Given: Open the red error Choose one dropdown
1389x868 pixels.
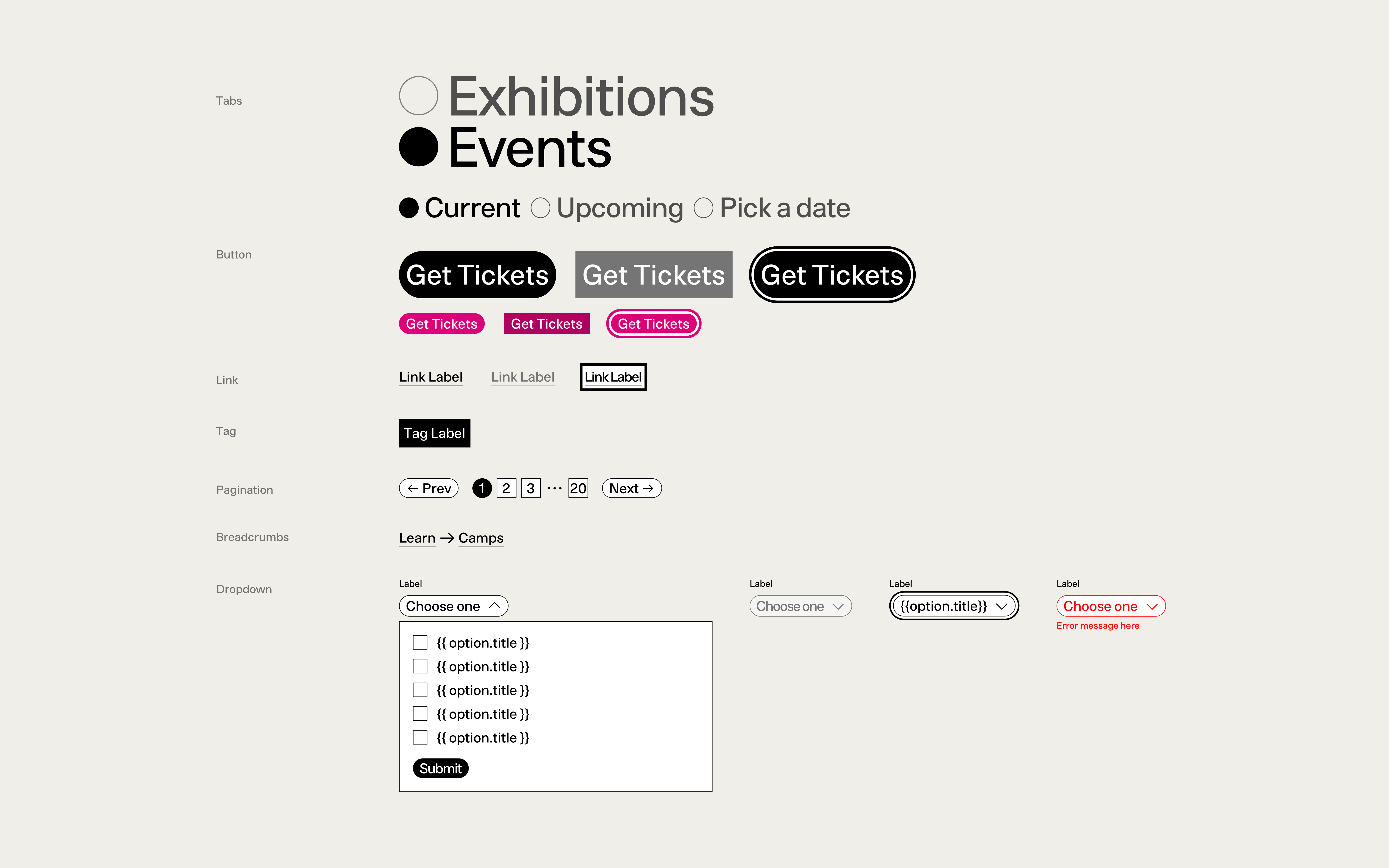Looking at the screenshot, I should click(x=1111, y=606).
